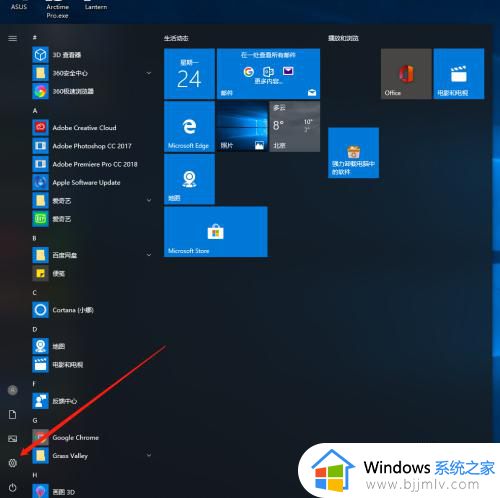Screen dimensions: 500x498
Task: Open the Grass Valley folder entry
Action: (x=92, y=455)
